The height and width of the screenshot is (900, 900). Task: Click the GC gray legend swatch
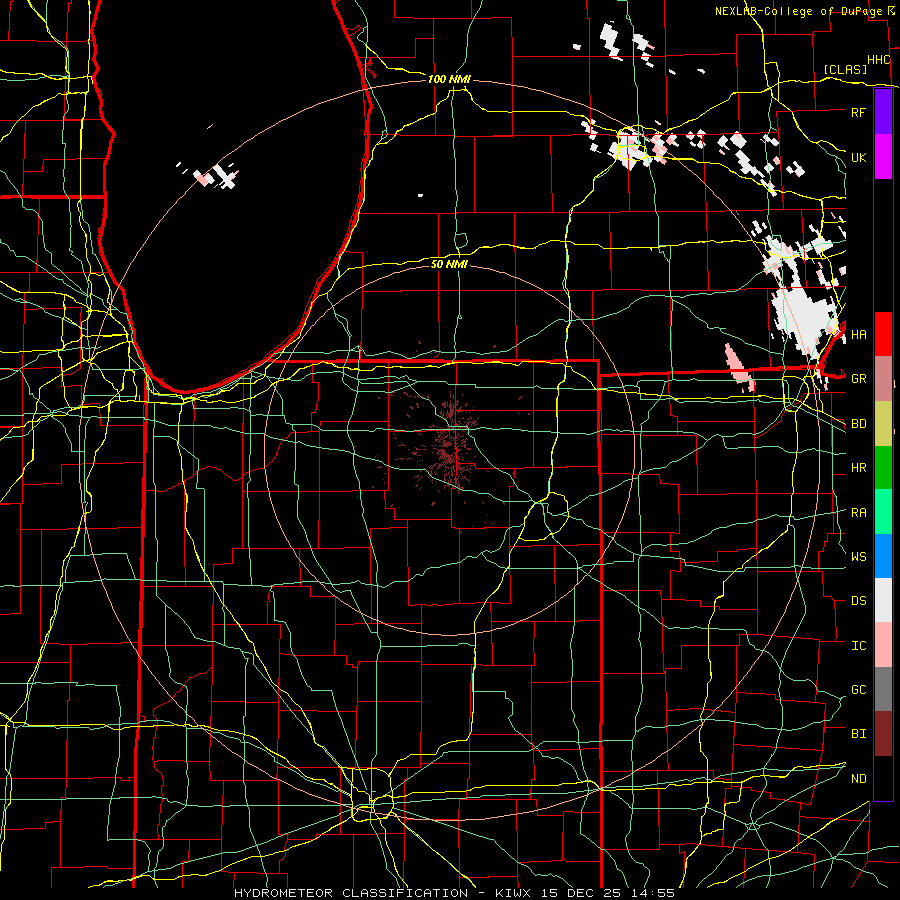pyautogui.click(x=883, y=689)
